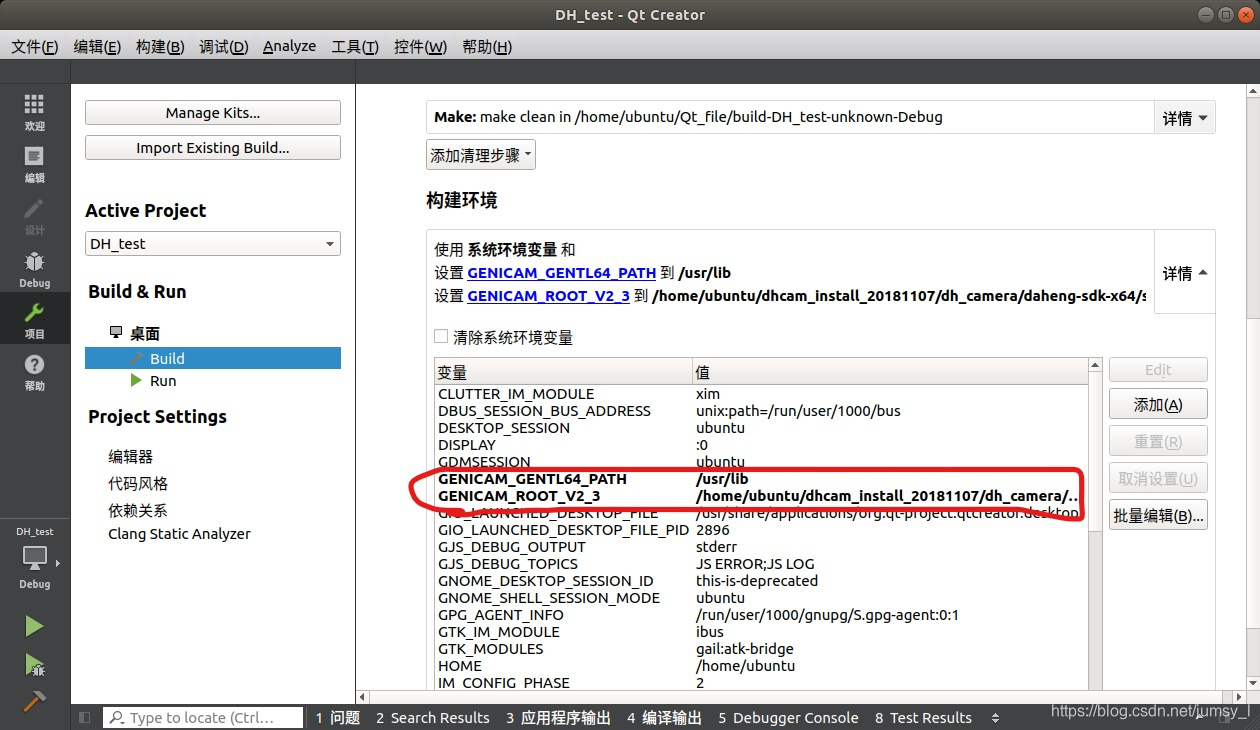Screen dimensions: 1260x730
Task: Open the Build (构建) menu
Action: pyautogui.click(x=160, y=47)
